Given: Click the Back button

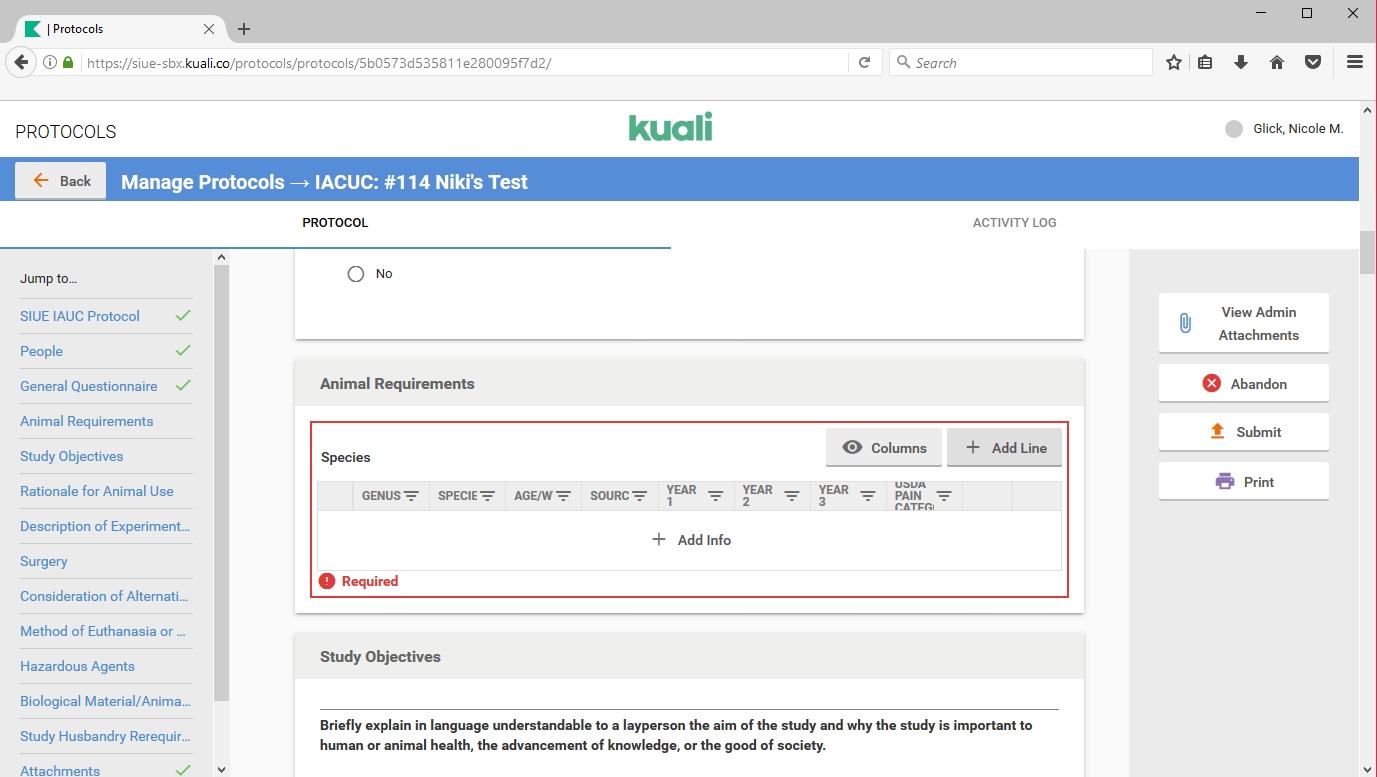Looking at the screenshot, I should tap(61, 181).
